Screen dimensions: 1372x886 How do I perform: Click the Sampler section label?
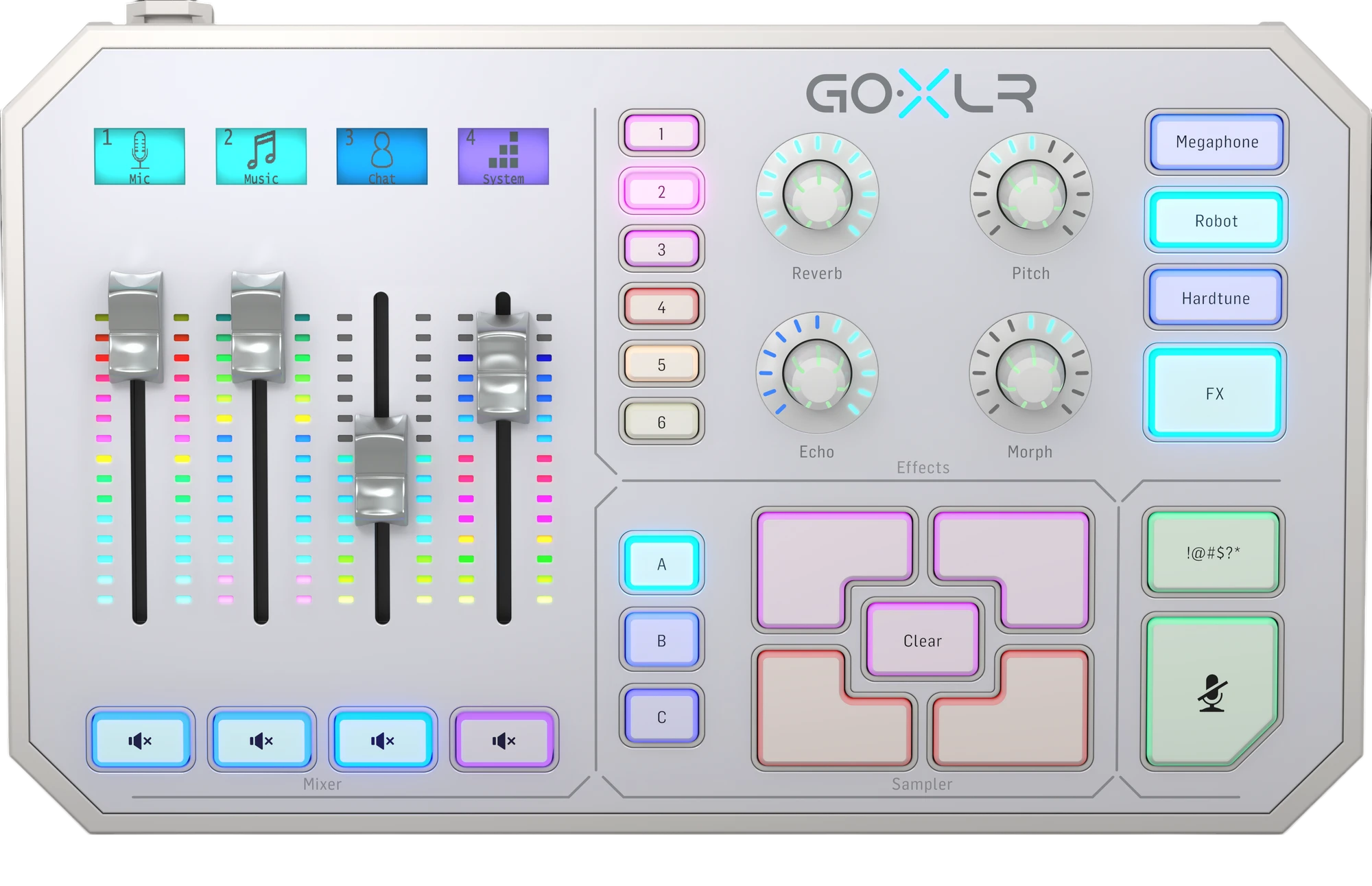[922, 784]
